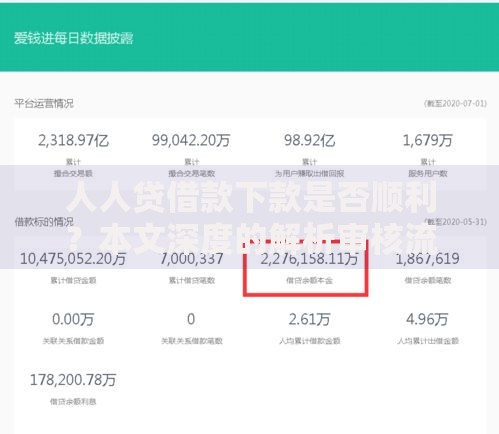Click the label 借贷余额本金
This screenshot has height=434, width=499.
[x=310, y=281]
